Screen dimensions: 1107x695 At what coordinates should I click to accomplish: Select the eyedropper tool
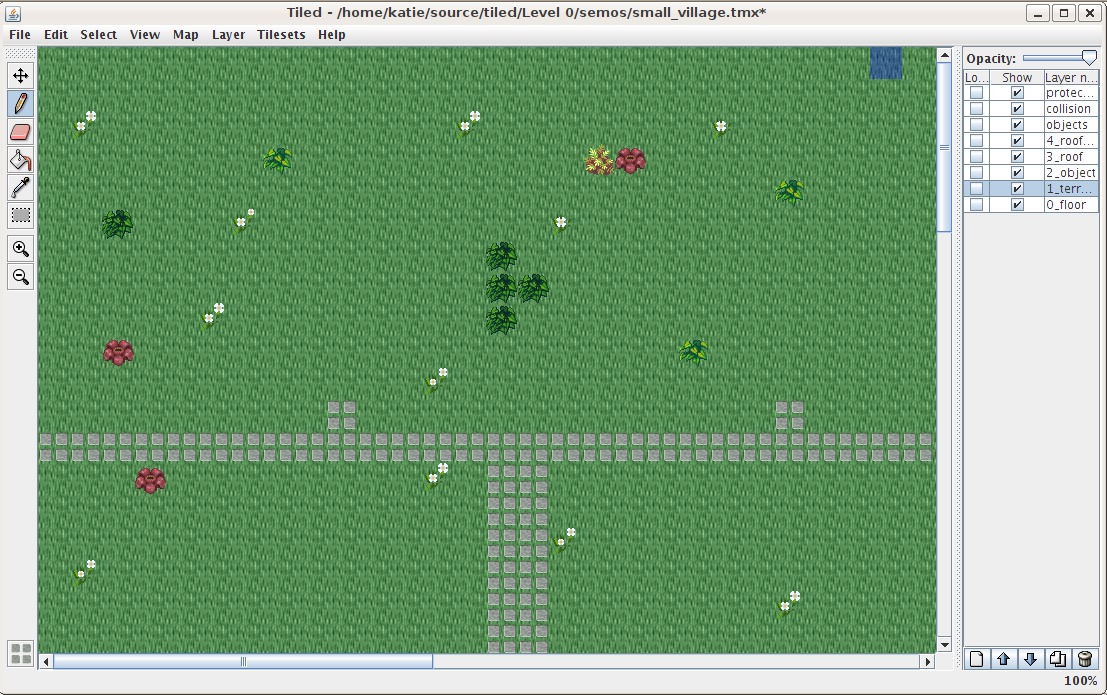pos(21,187)
